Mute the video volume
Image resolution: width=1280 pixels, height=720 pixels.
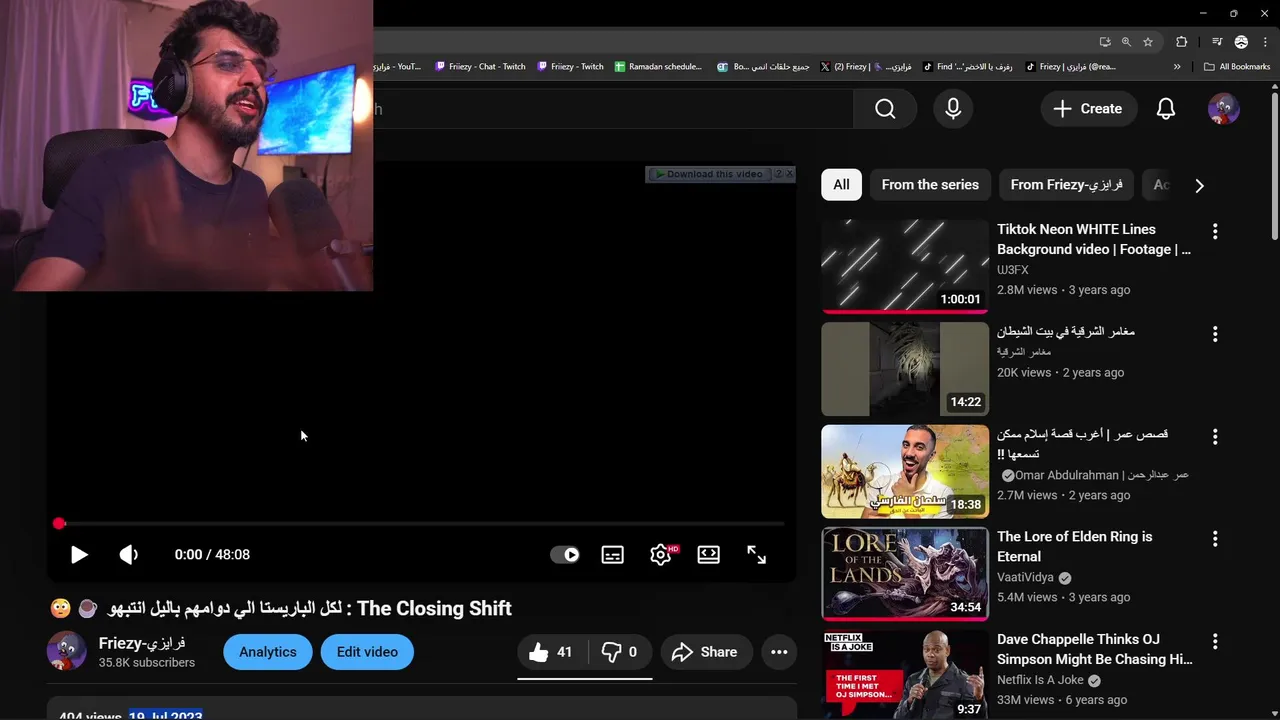tap(129, 555)
